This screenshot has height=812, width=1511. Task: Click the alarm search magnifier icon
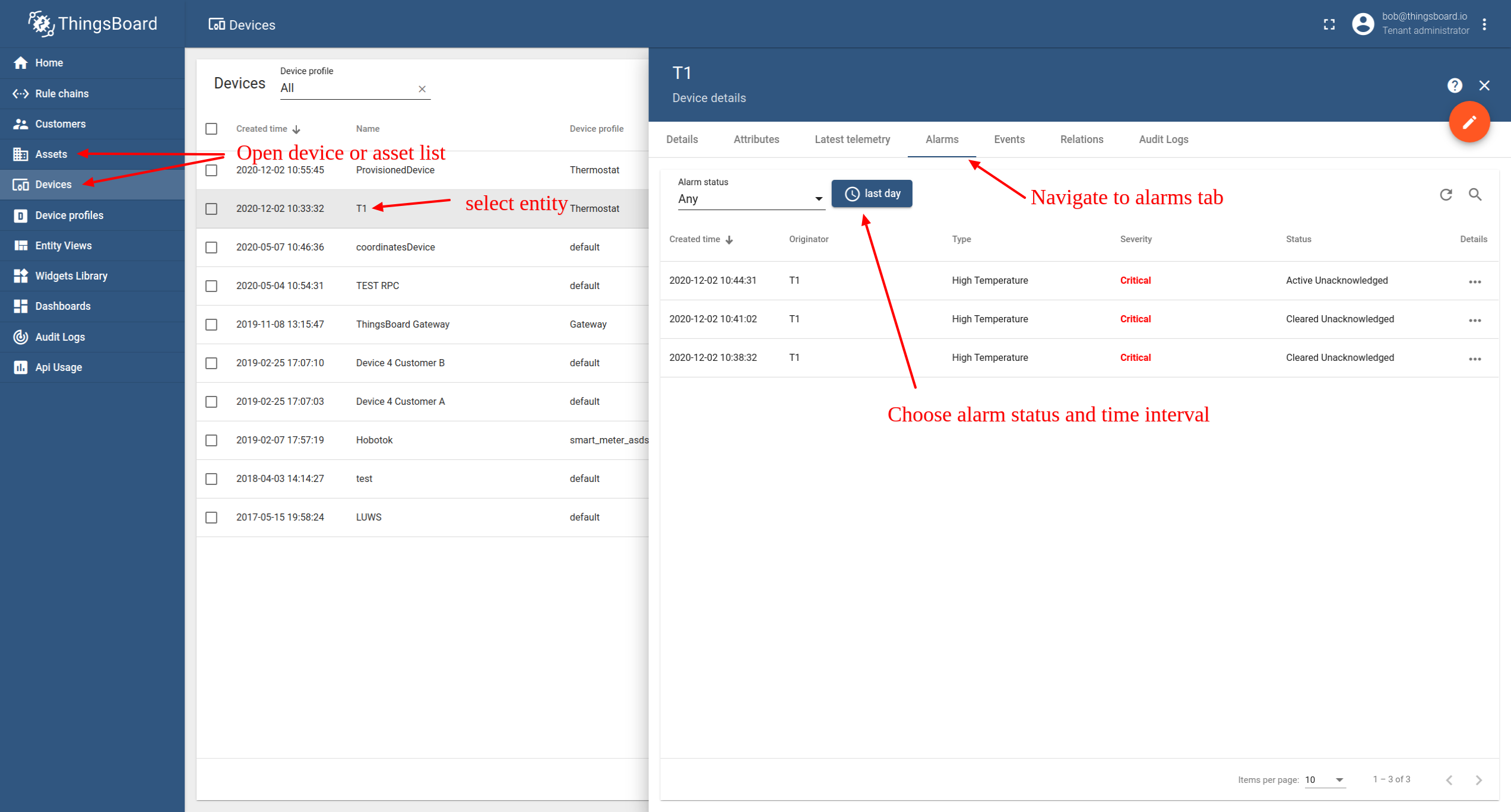[x=1475, y=195]
